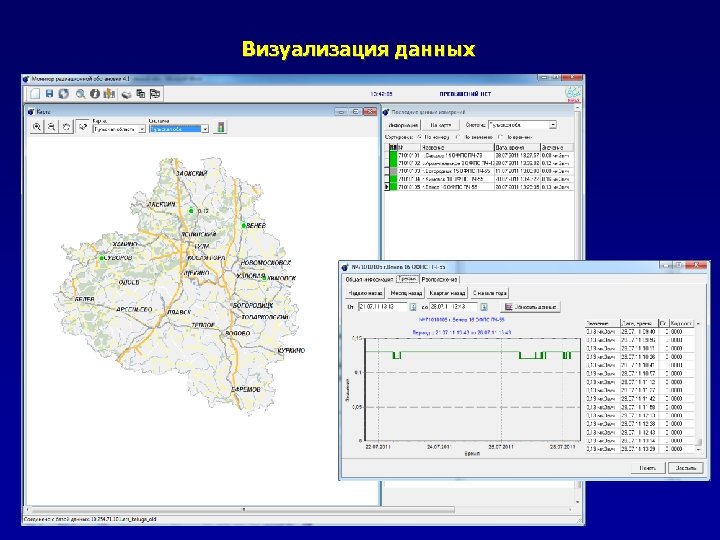720x540 pixels.
Task: Click the 'Название' column header
Action: [x=457, y=147]
